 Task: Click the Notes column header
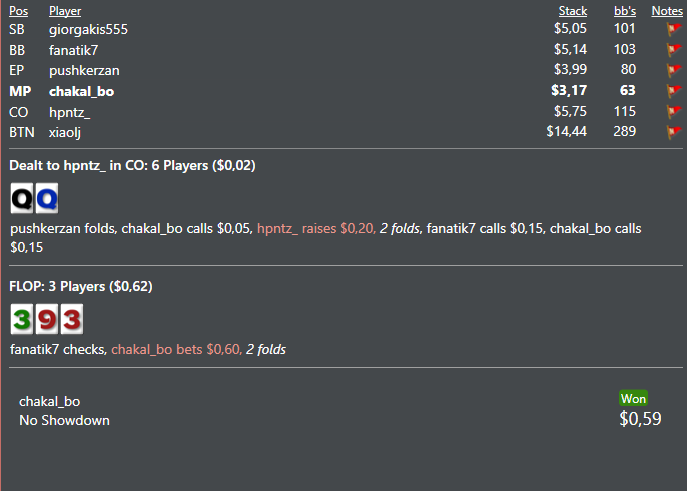click(667, 11)
